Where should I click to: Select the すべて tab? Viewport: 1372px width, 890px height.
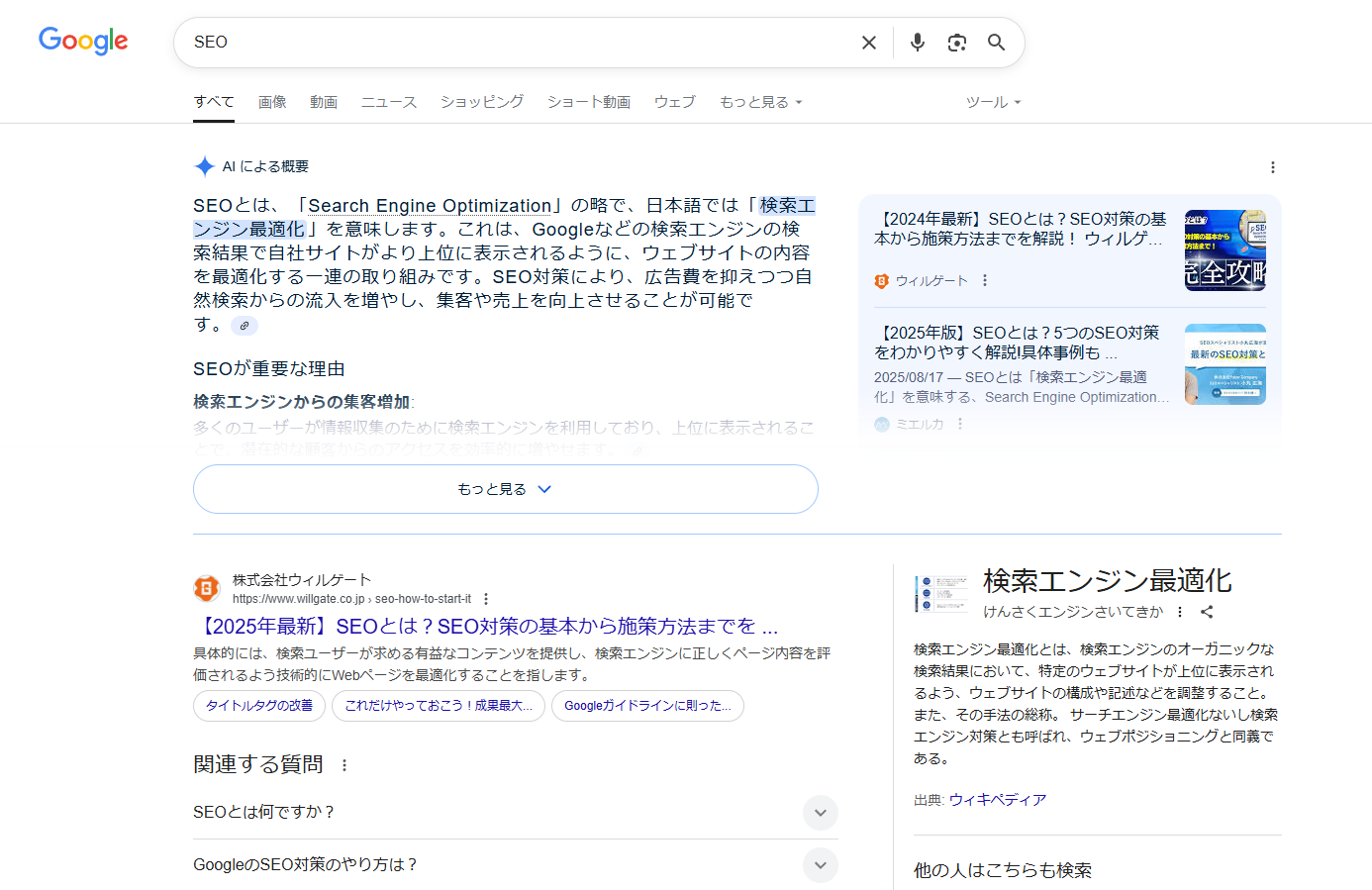click(214, 102)
